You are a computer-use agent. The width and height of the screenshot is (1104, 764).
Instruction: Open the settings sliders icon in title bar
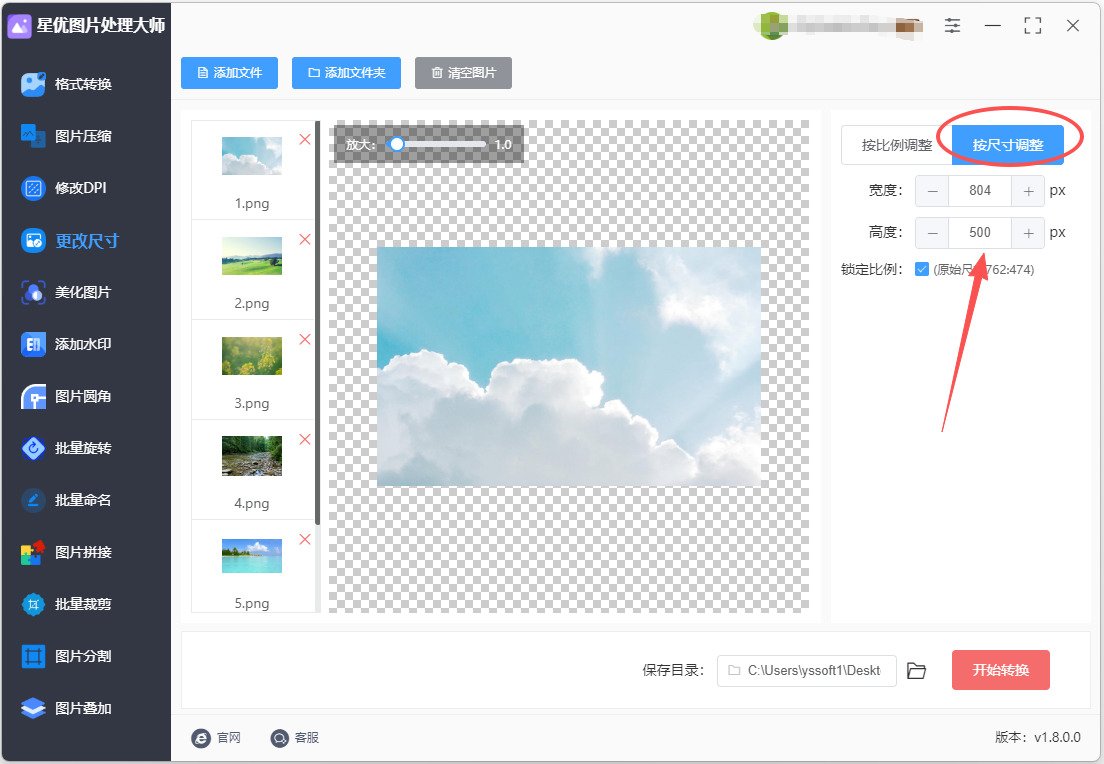tap(952, 26)
